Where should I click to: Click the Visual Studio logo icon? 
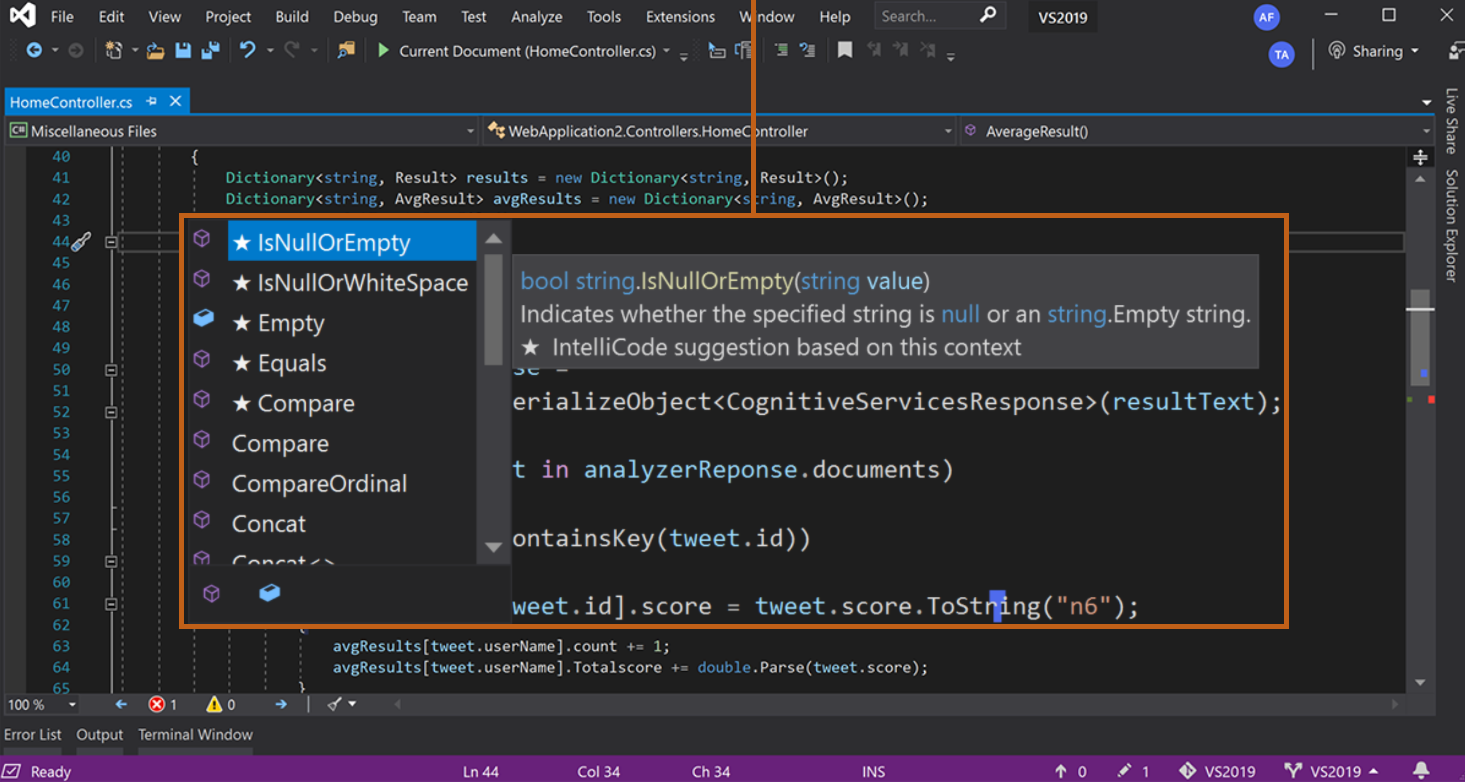tap(22, 16)
